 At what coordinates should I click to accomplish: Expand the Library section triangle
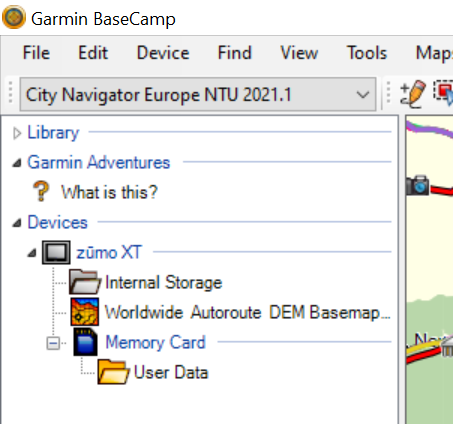coord(17,133)
